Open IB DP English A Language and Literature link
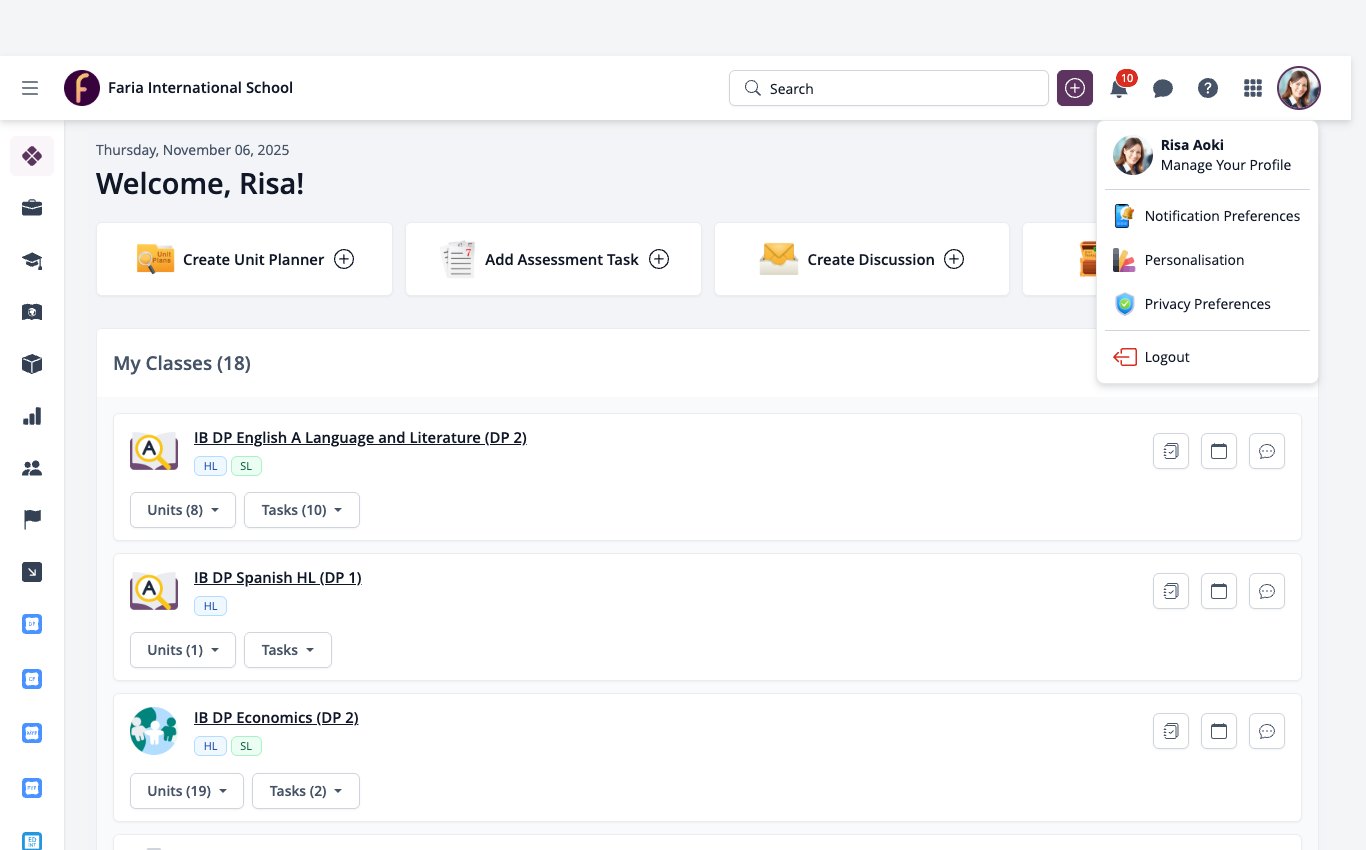This screenshot has width=1366, height=850. click(x=360, y=438)
